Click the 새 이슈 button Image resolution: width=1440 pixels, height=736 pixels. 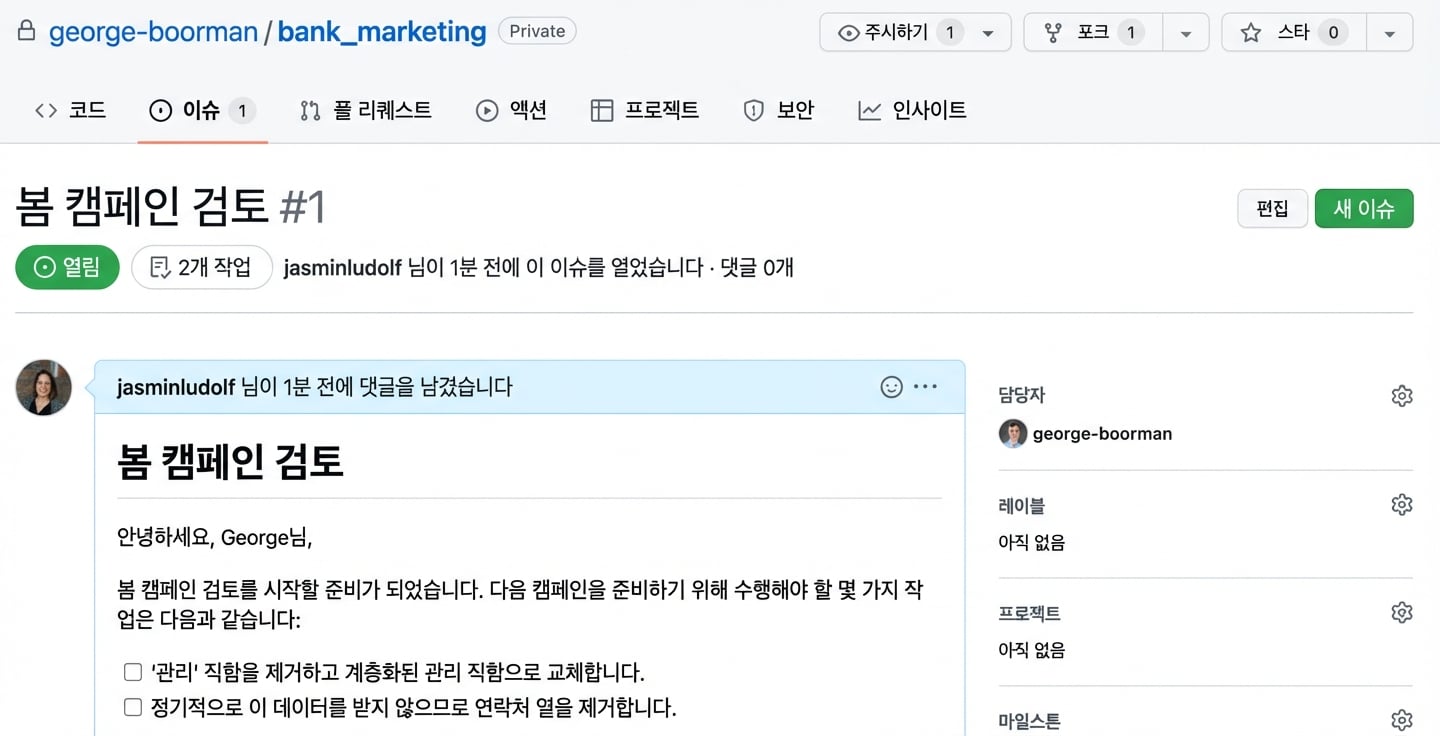[x=1364, y=208]
